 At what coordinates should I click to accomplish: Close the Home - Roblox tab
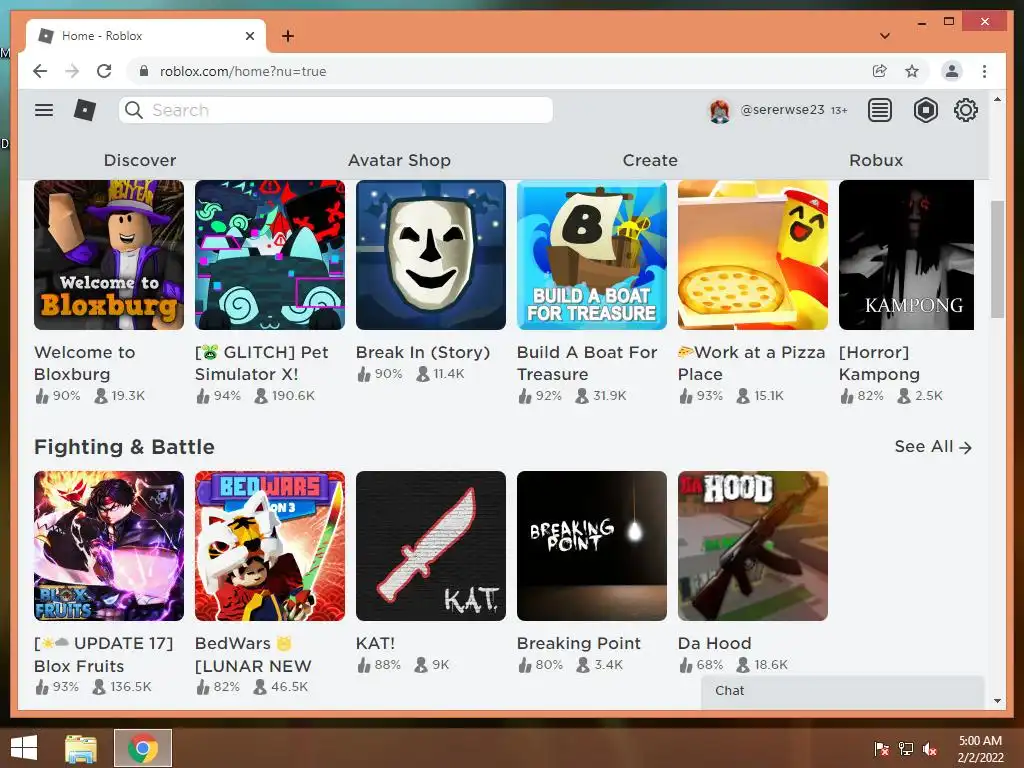pyautogui.click(x=249, y=36)
